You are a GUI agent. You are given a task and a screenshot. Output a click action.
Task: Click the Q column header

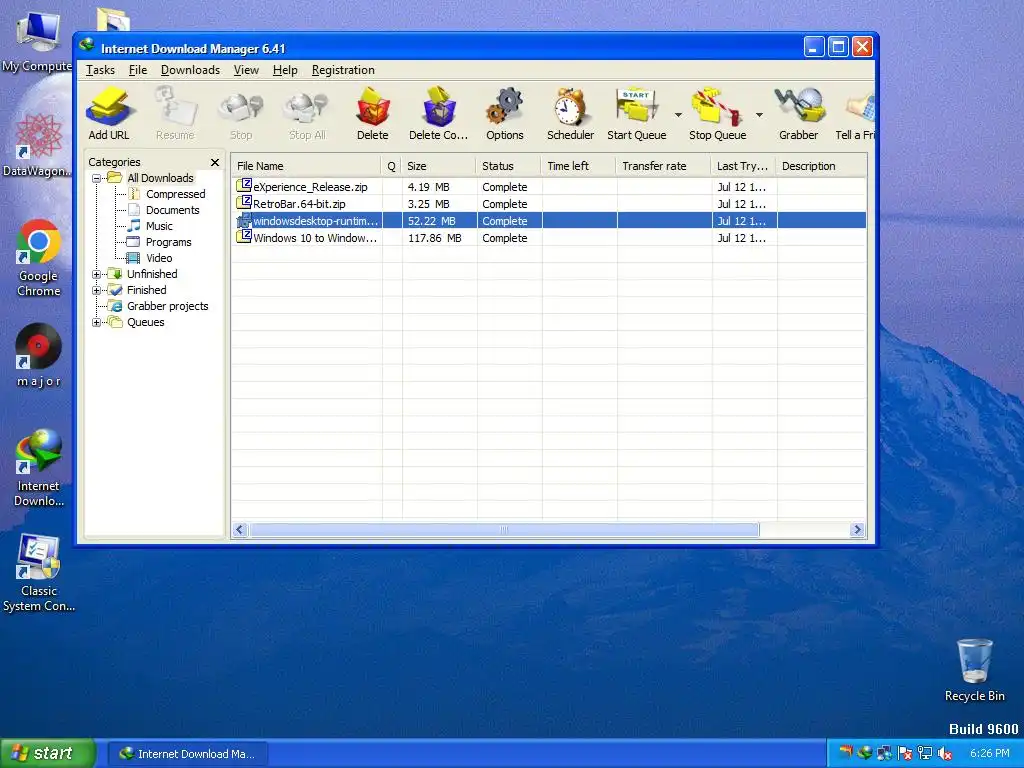click(391, 166)
